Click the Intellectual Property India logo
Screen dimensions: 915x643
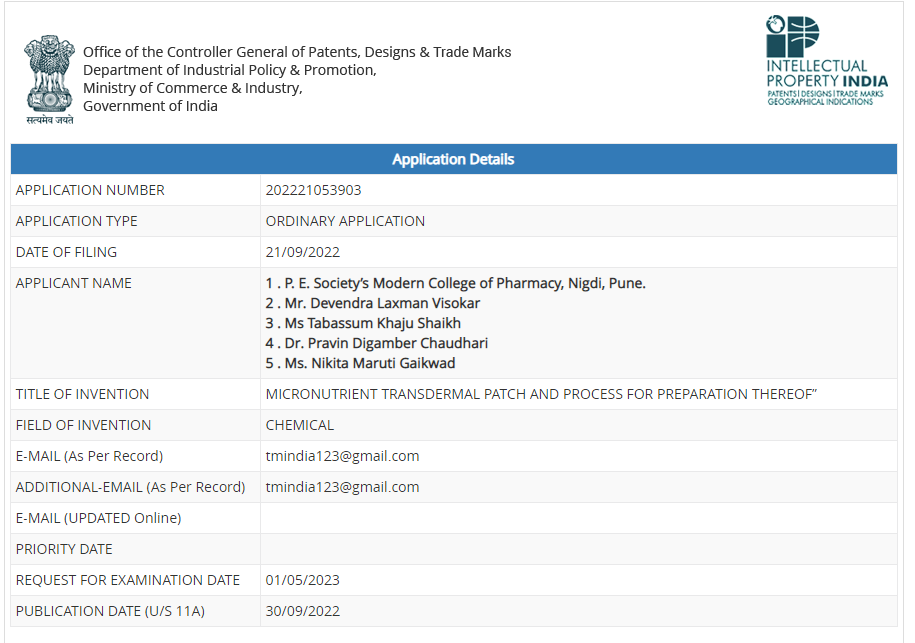(x=827, y=61)
